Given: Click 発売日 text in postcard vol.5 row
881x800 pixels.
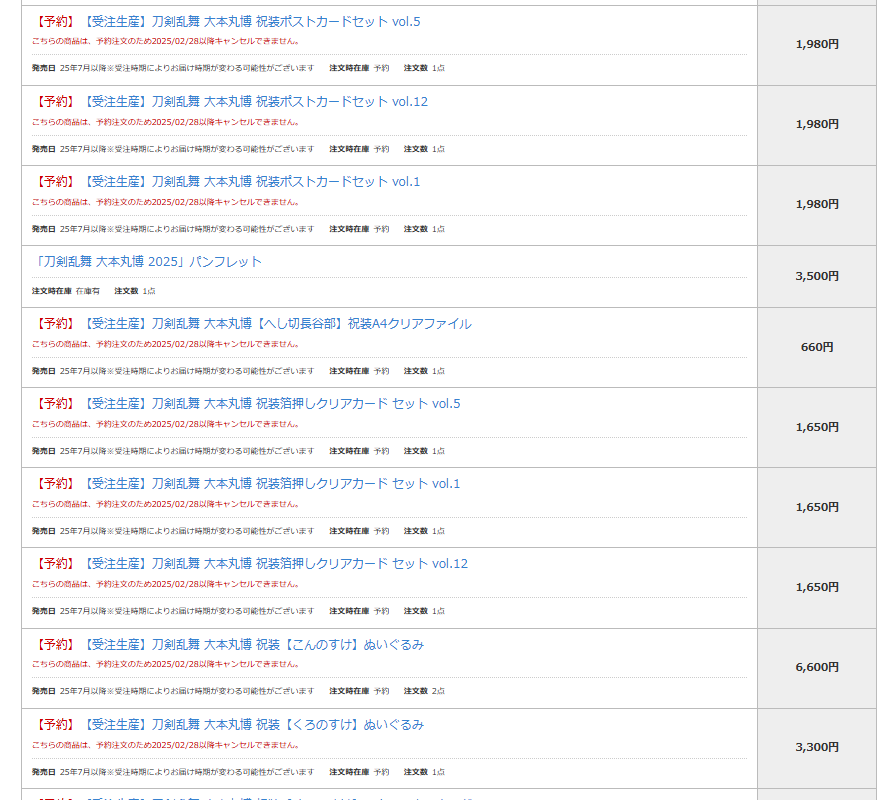Looking at the screenshot, I should (x=173, y=68).
